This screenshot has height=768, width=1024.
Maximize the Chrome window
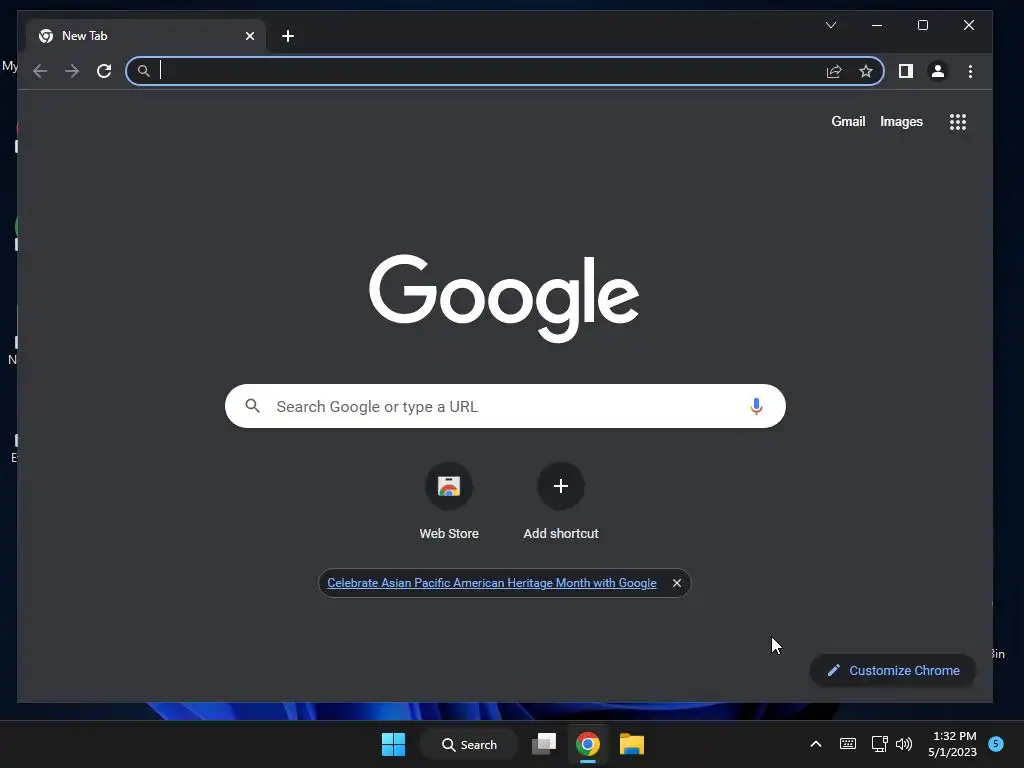923,25
